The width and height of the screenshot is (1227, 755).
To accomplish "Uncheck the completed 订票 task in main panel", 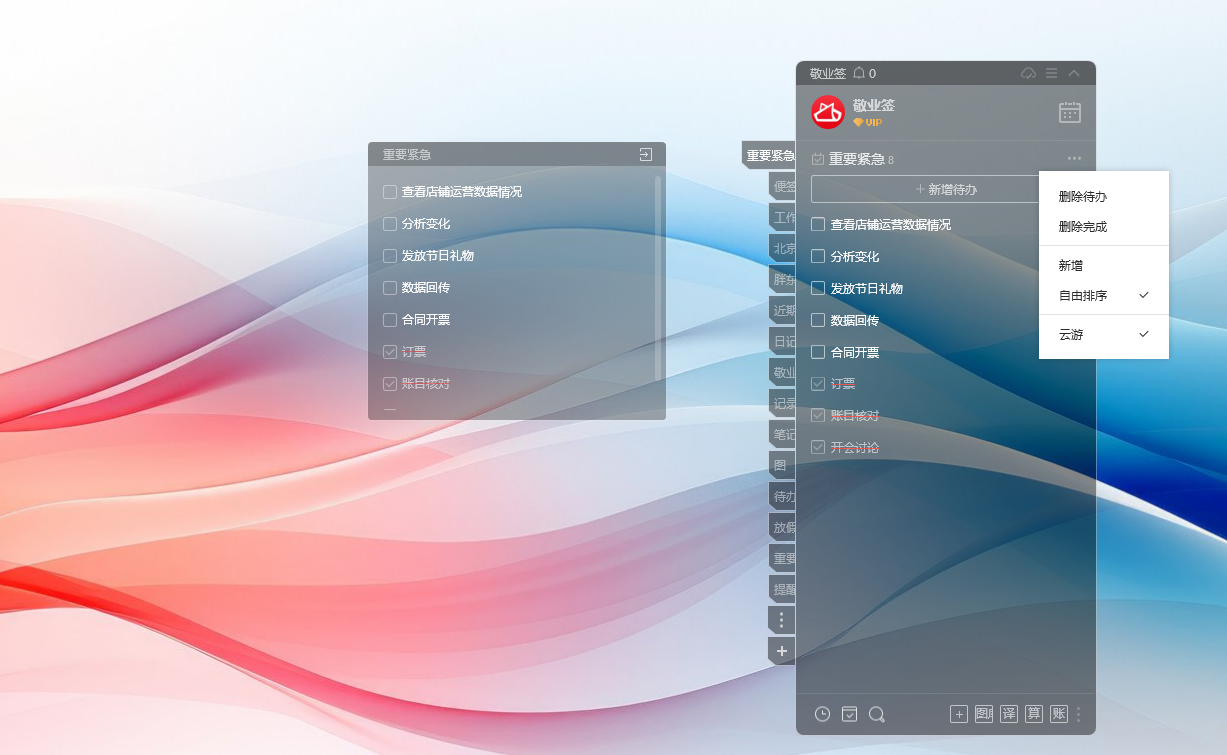I will pos(818,384).
